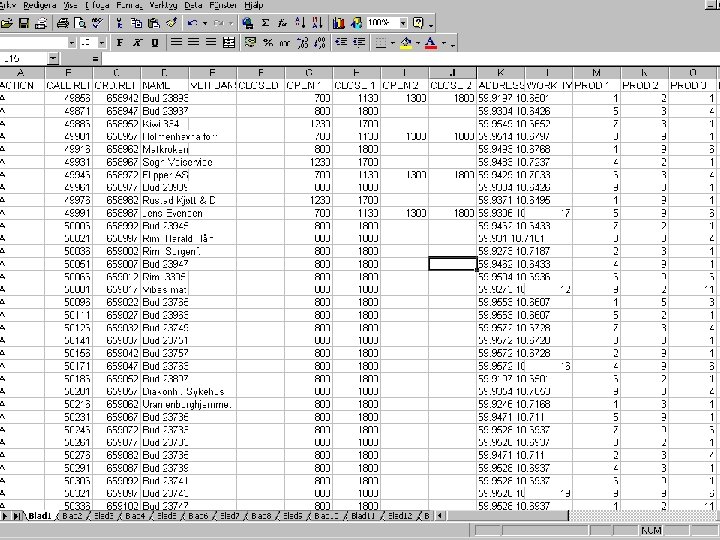The image size is (720, 540).
Task: Run the spelling check icon
Action: tap(97, 23)
